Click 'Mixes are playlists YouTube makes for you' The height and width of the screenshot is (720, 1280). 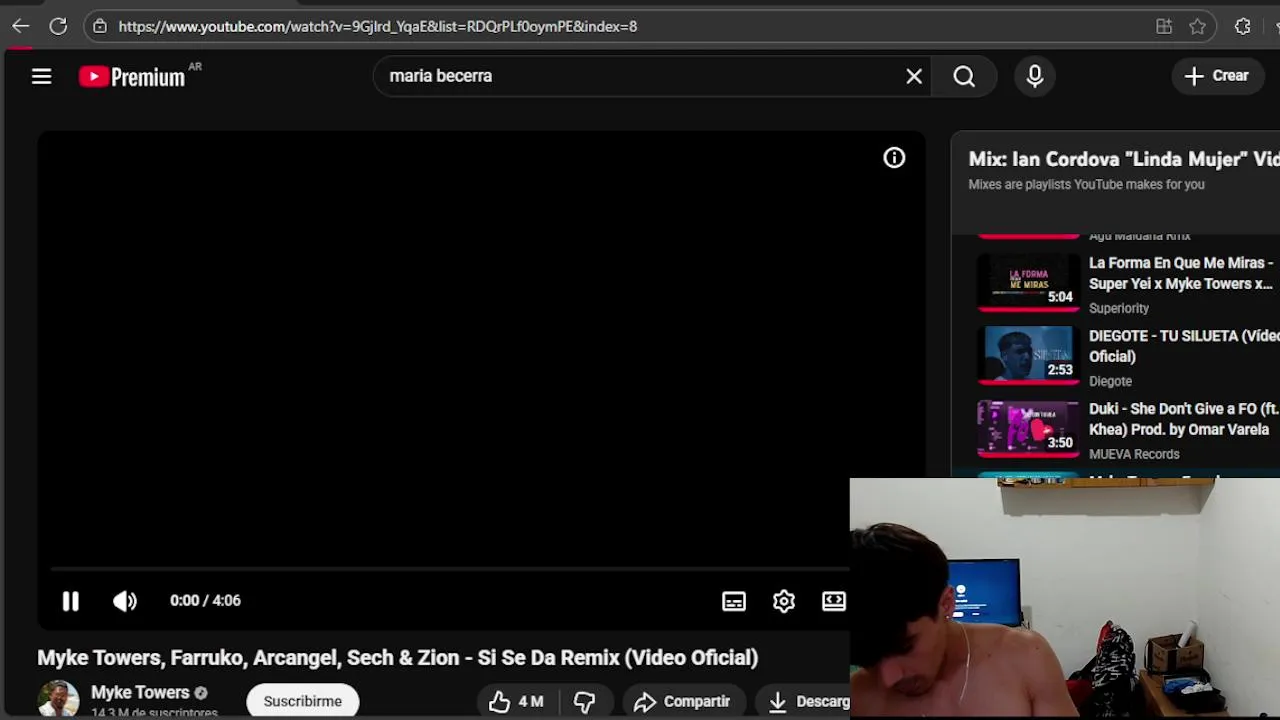(x=1086, y=184)
